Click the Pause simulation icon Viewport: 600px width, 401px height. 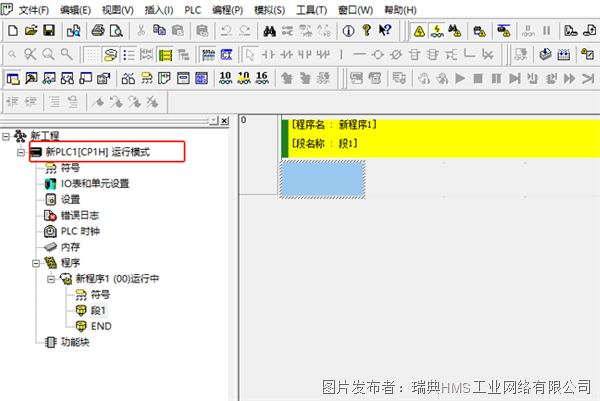496,78
